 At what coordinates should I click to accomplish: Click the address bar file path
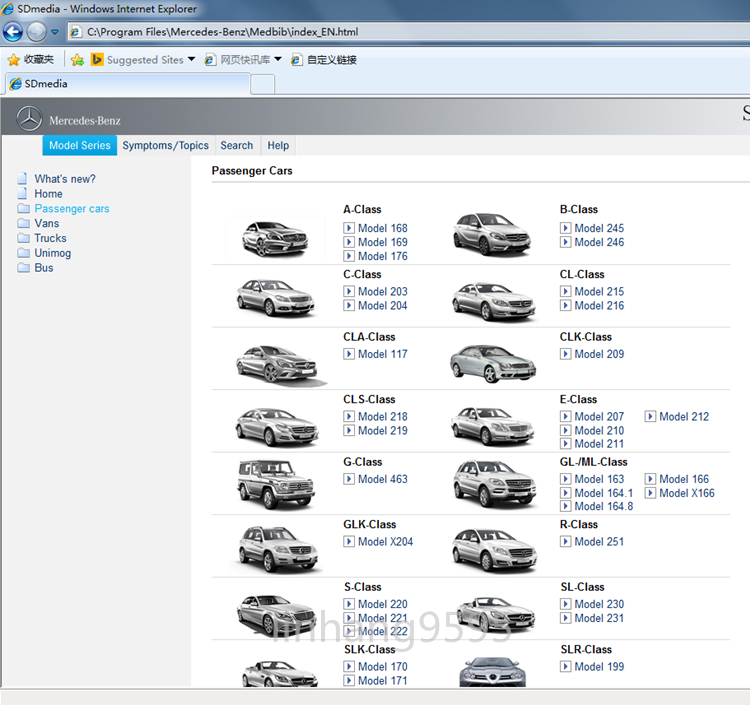pyautogui.click(x=222, y=32)
